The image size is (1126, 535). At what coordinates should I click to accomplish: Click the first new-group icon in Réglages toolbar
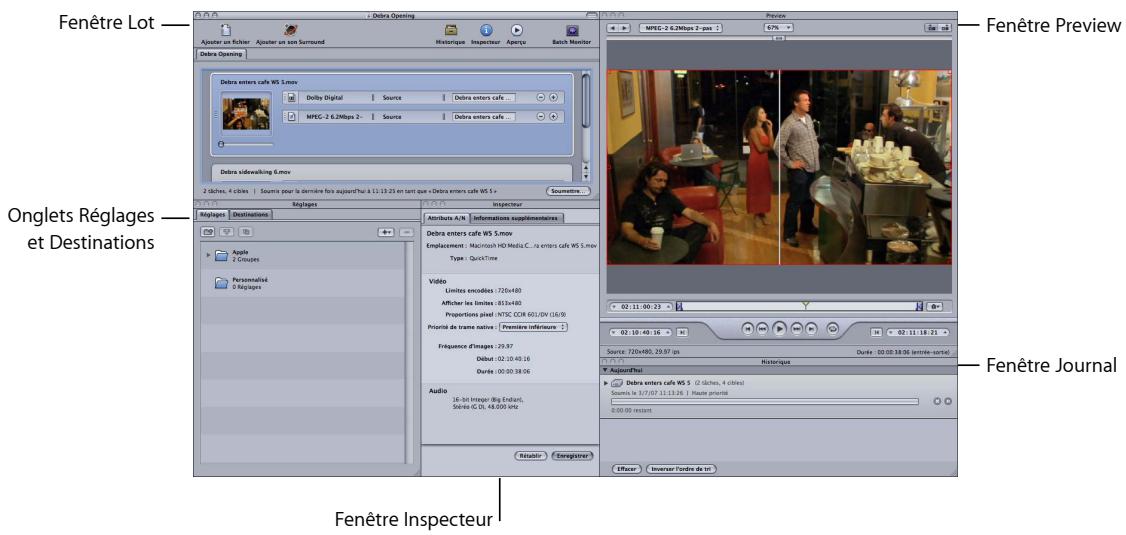coord(209,233)
